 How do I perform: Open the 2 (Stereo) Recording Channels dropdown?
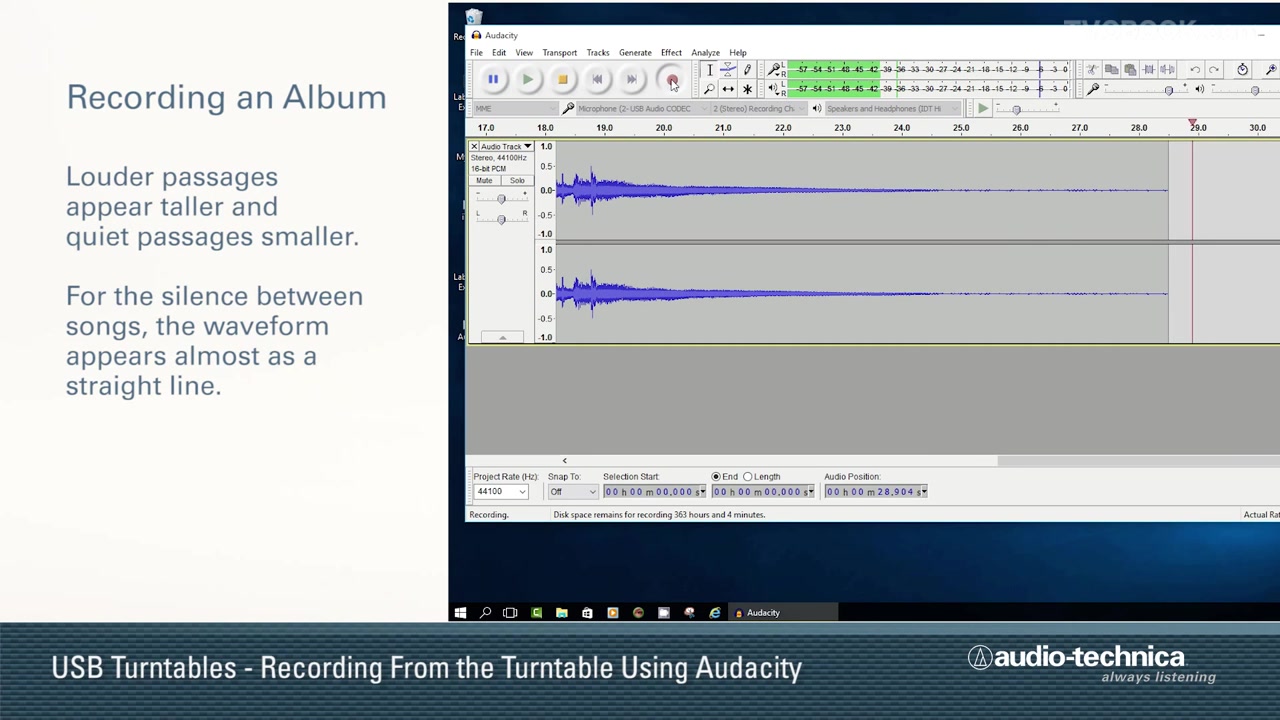click(757, 109)
